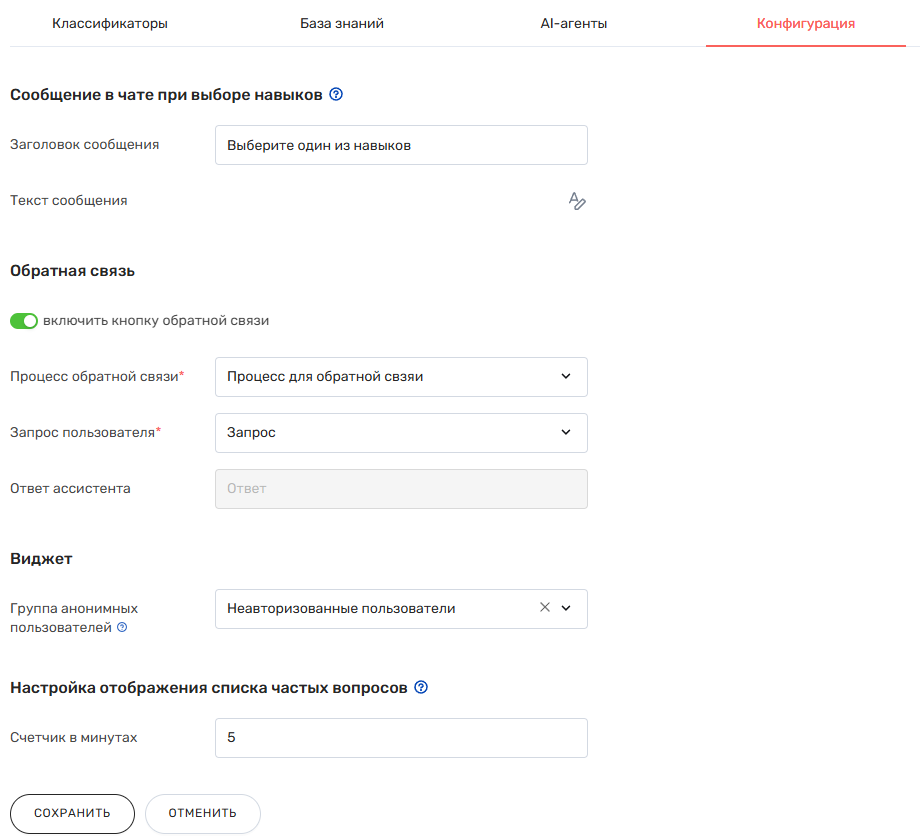Click help icon next to frequent questions heading

(x=421, y=687)
